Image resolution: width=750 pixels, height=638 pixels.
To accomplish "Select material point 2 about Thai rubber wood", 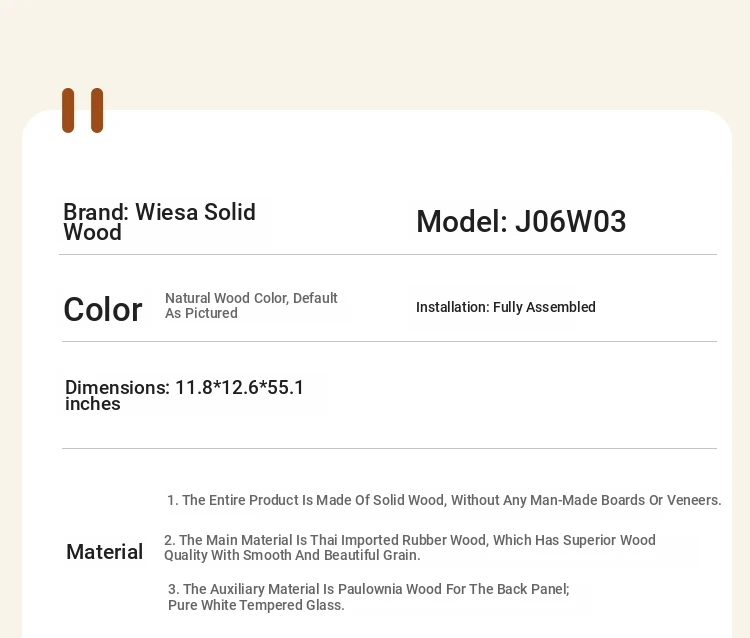I will [409, 548].
